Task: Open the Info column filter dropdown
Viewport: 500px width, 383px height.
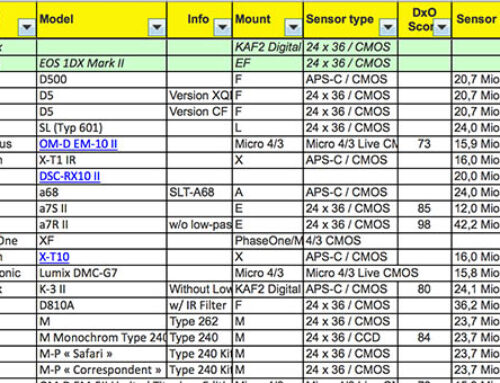Action: coord(222,27)
